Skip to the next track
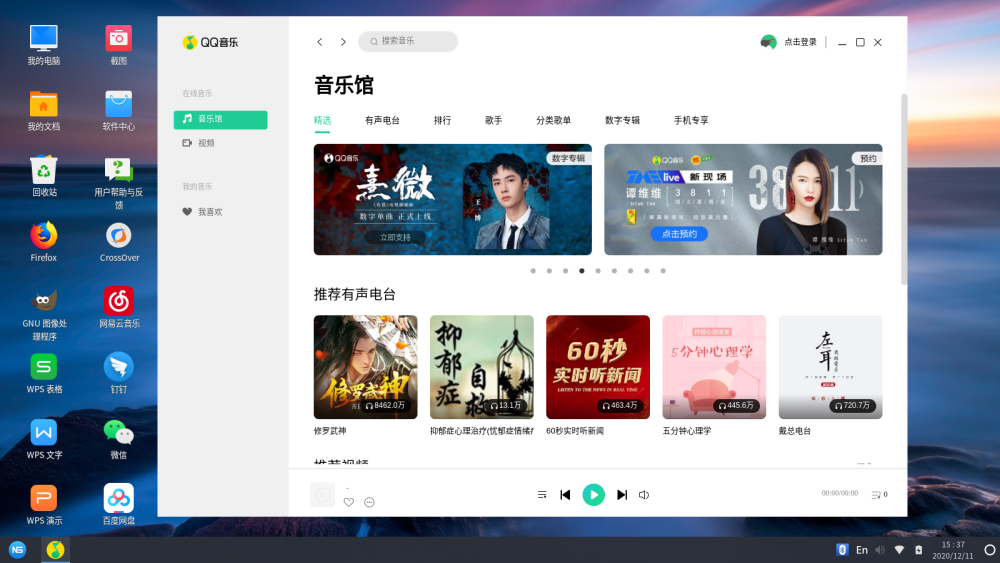 622,495
